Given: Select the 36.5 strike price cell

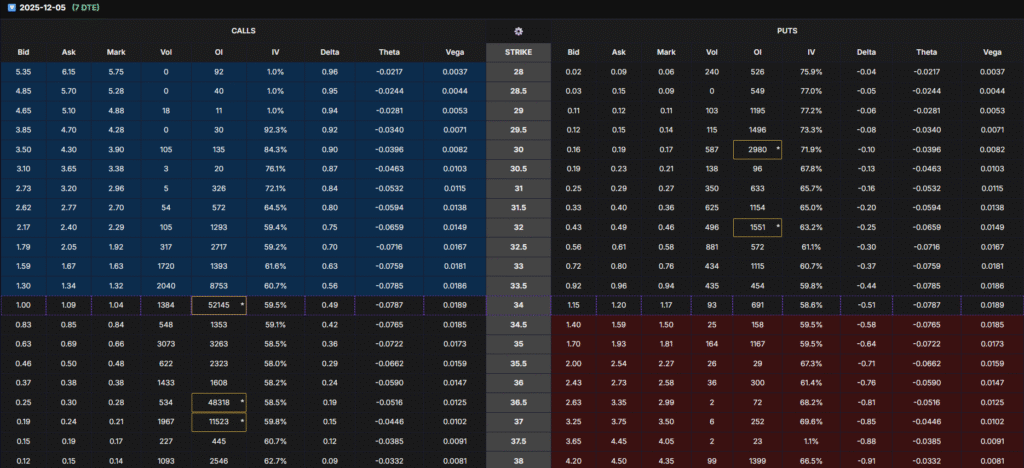Looking at the screenshot, I should (518, 401).
